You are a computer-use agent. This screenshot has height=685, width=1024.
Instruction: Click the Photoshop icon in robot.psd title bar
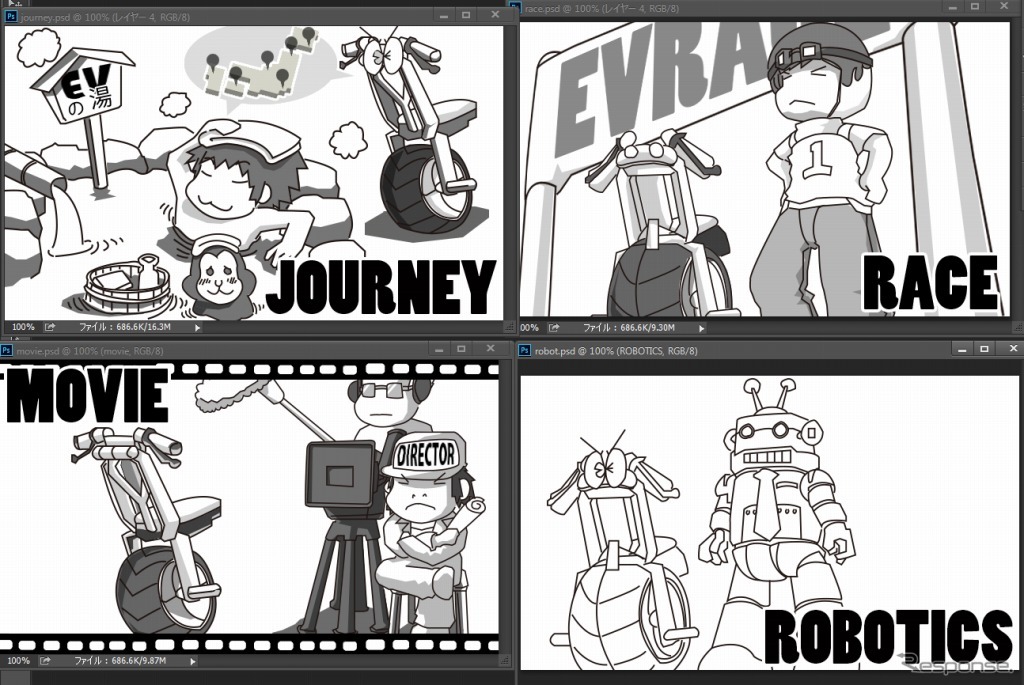click(526, 351)
